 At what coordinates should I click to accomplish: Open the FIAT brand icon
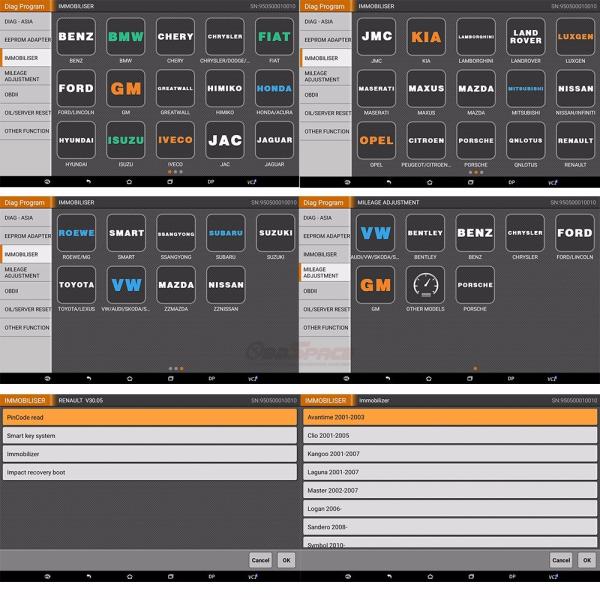[x=274, y=37]
